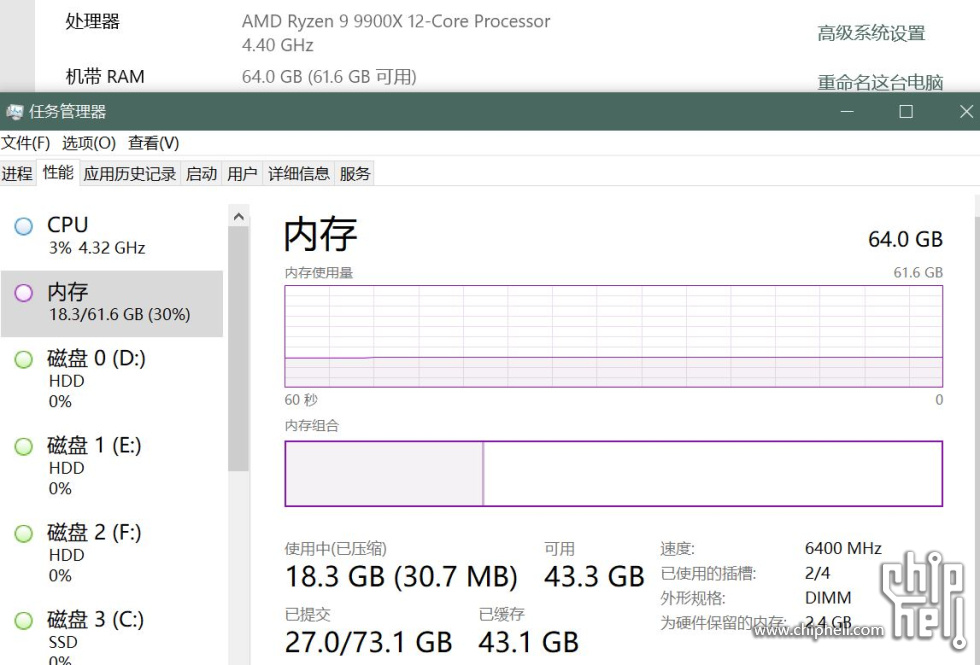Click 重命名这台电脑 link in system window
Image resolution: width=980 pixels, height=665 pixels.
tap(880, 82)
